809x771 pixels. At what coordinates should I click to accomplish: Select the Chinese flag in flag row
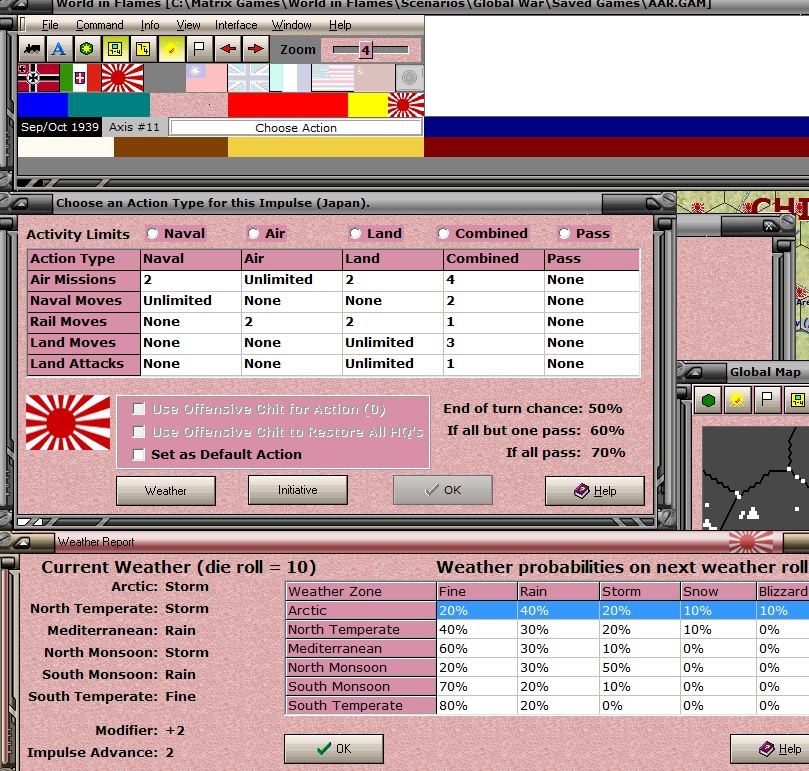tap(206, 78)
